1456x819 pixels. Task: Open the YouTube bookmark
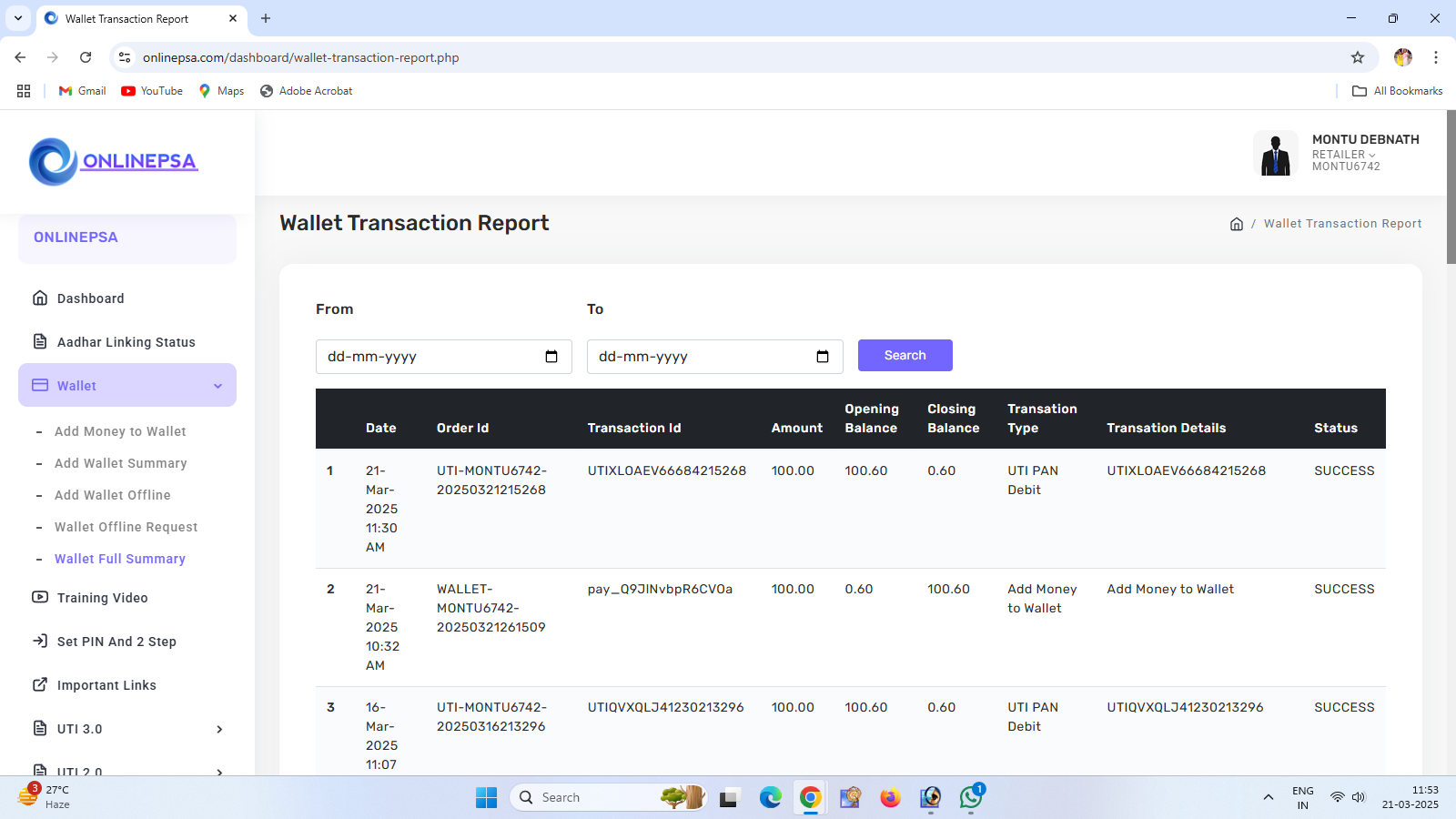[x=152, y=91]
